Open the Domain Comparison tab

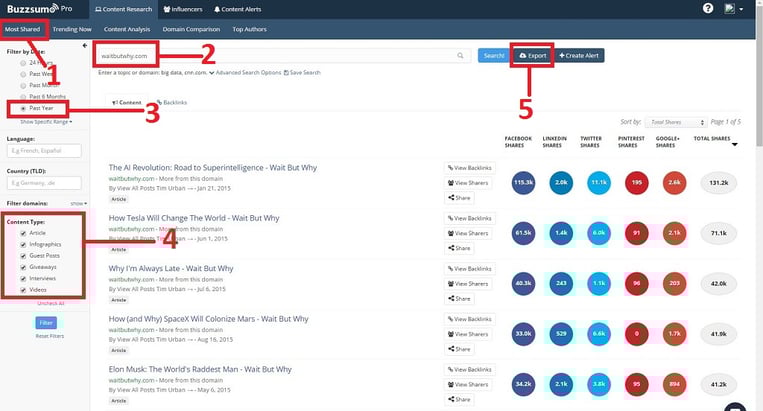pos(191,29)
